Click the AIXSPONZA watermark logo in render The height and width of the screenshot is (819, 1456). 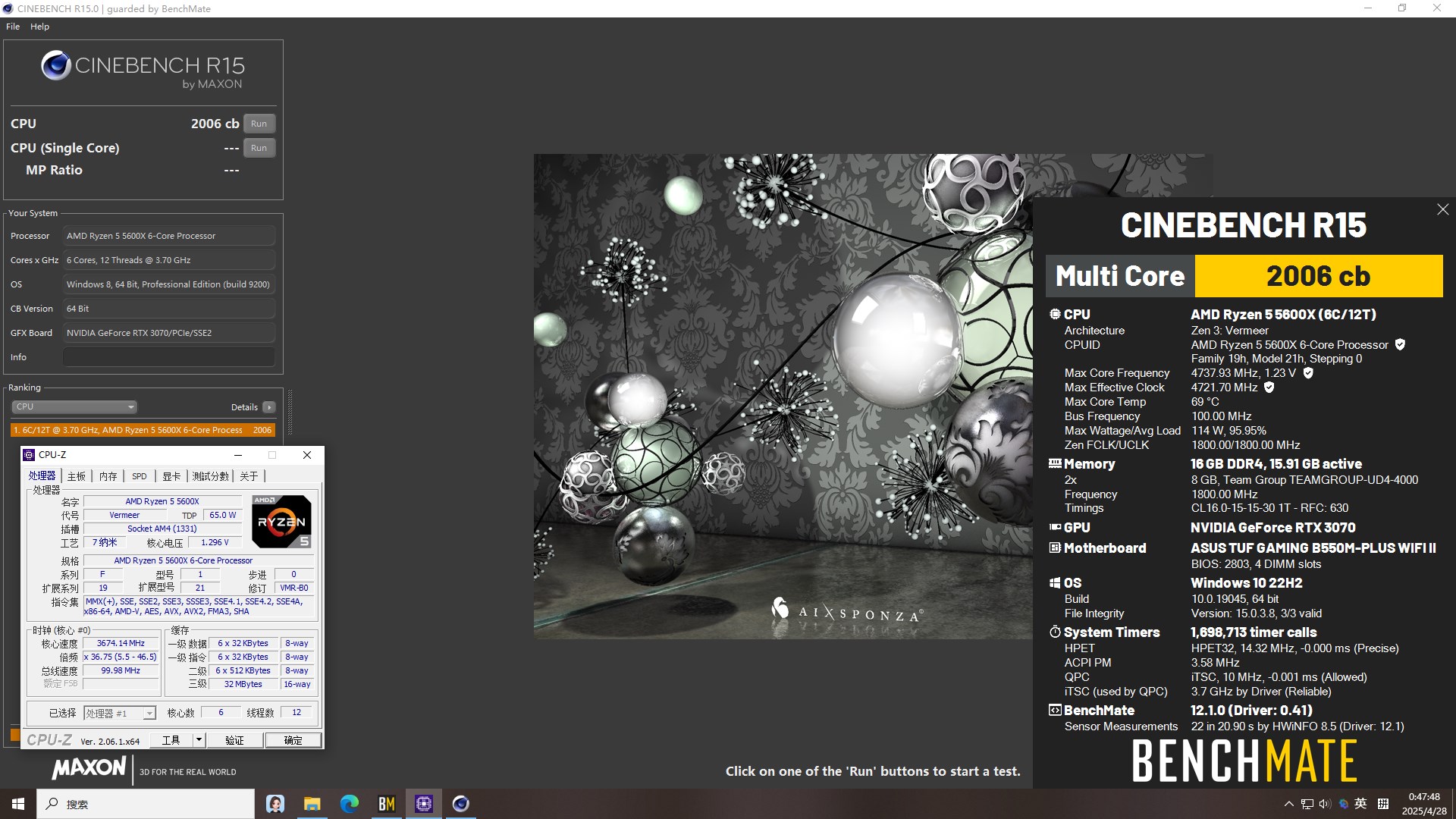point(847,610)
